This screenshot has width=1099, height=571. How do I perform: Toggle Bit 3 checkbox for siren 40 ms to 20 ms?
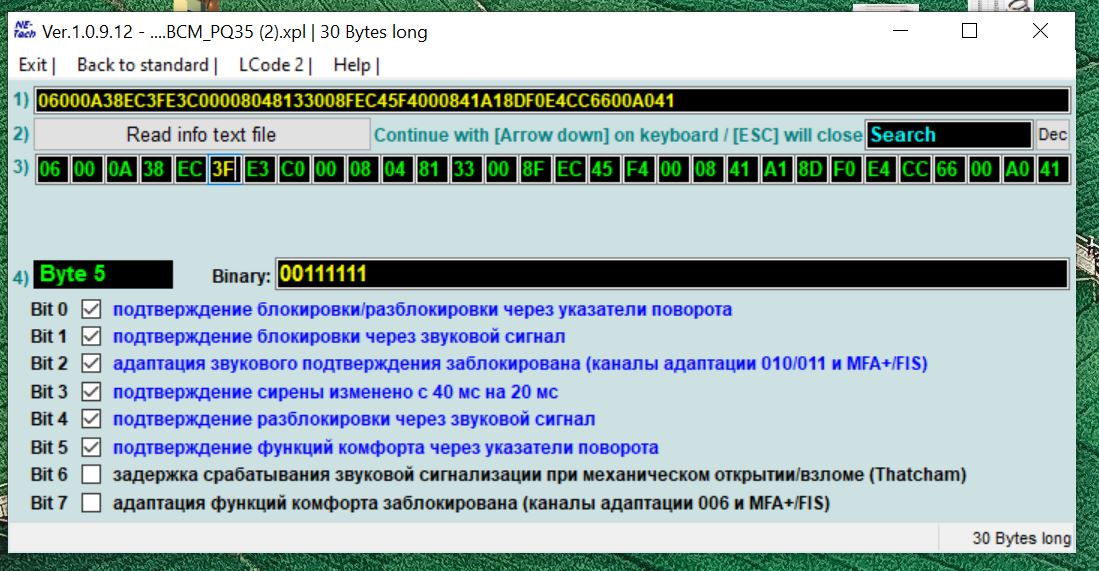tap(91, 392)
